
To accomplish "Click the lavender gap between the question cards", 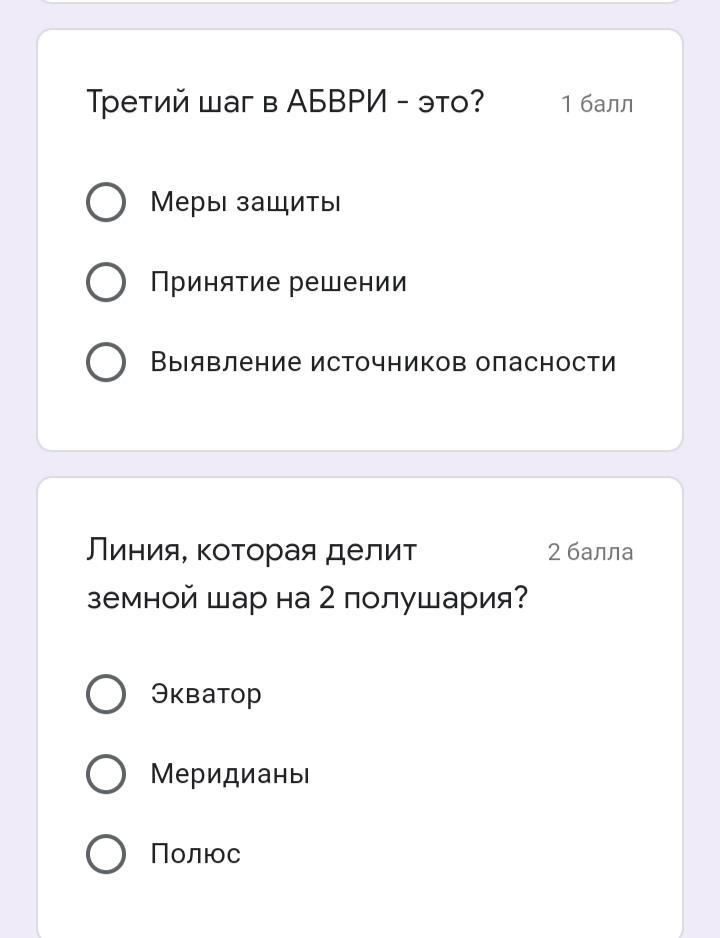I will (360, 464).
